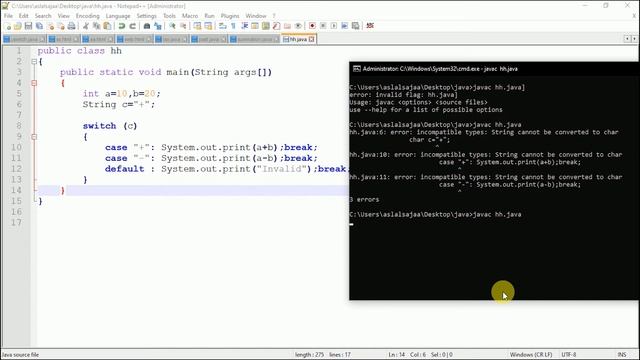640x360 pixels.
Task: Click the Paste toolbar icon
Action: 107,26
